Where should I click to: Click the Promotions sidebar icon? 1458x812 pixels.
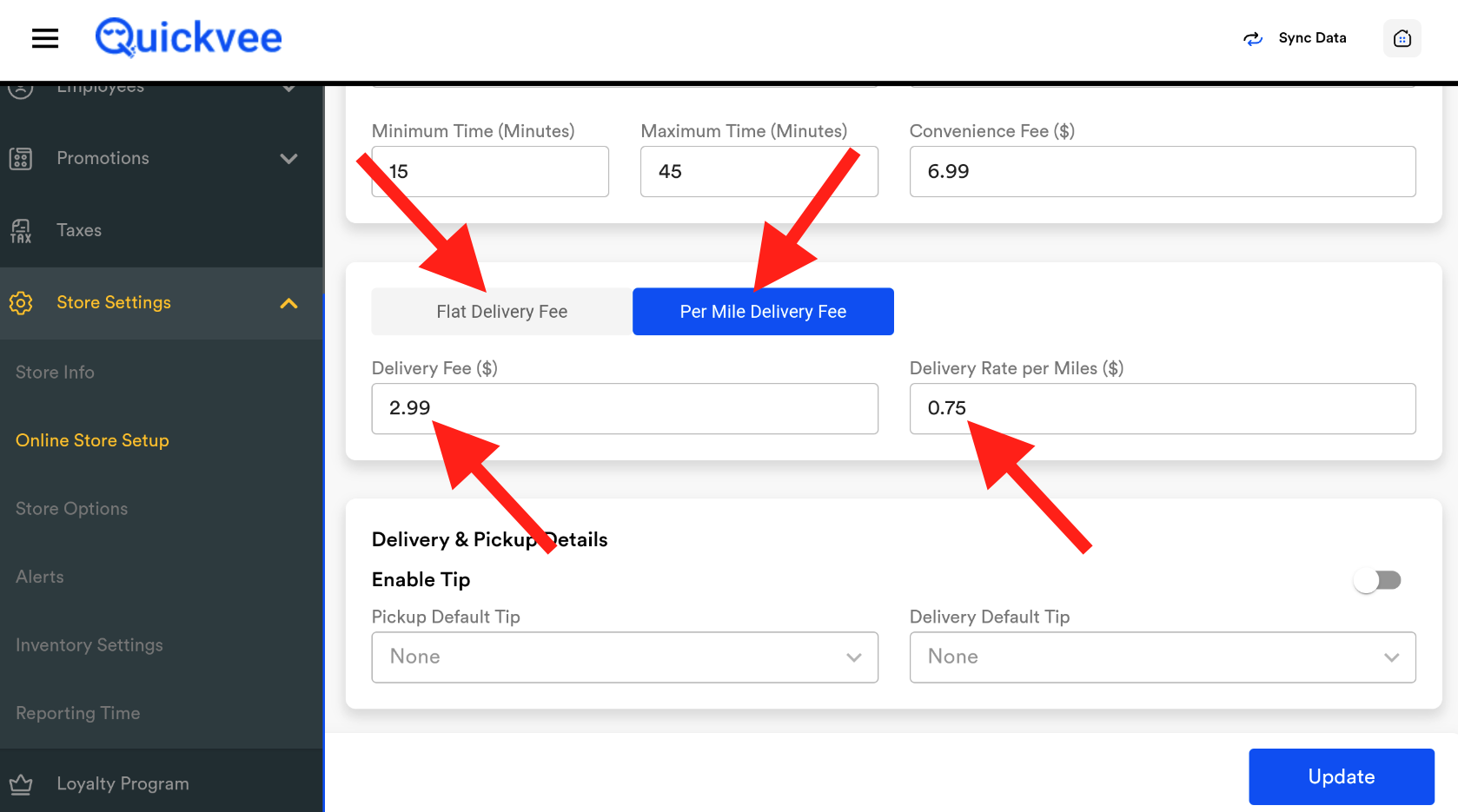point(21,158)
